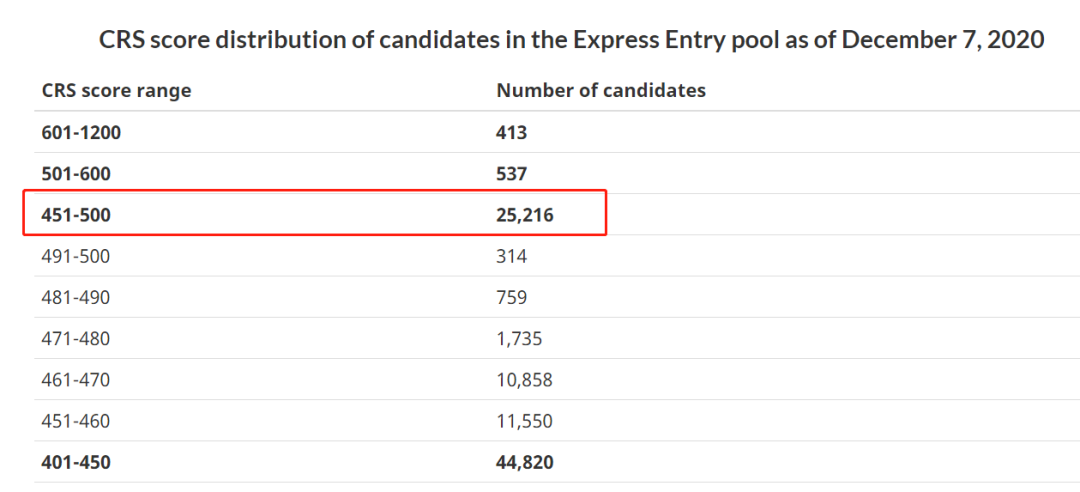Click the 601-1200 score range row
The image size is (1080, 492).
pos(557,132)
